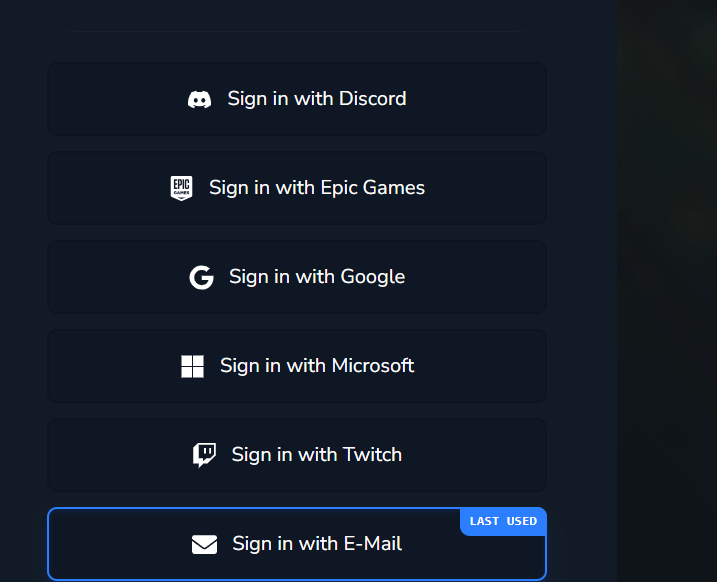Sign in with Twitch
This screenshot has height=582, width=717.
297,455
